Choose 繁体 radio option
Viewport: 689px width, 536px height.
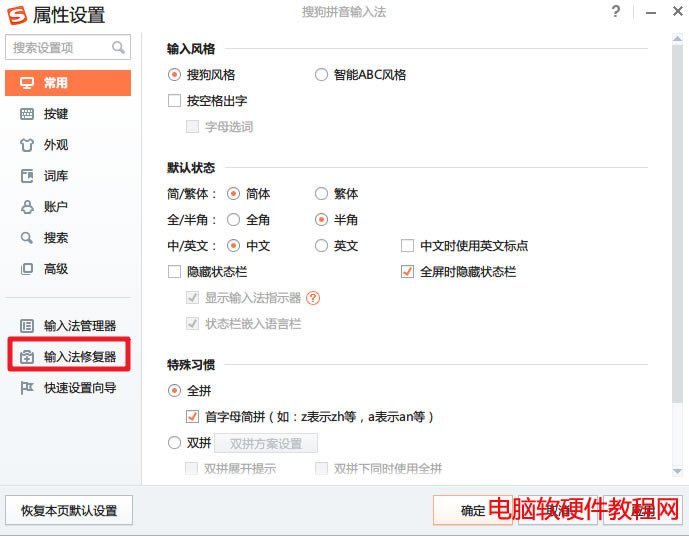(321, 194)
